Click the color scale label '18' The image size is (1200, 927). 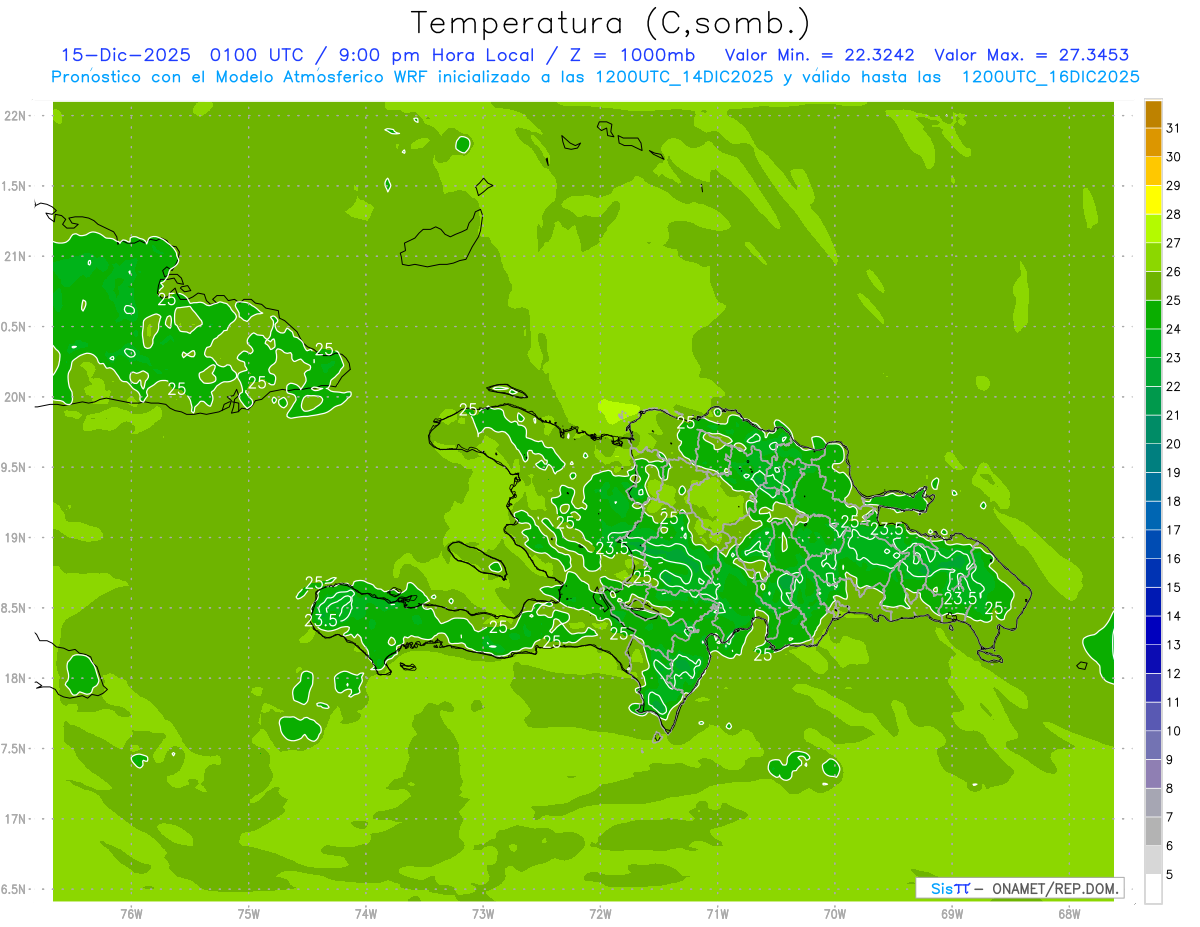pyautogui.click(x=1174, y=501)
